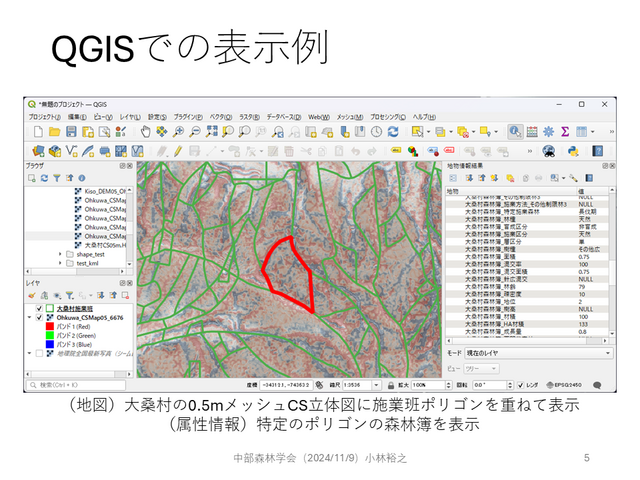
Task: Save the project with the floppy disk icon
Action: point(71,131)
